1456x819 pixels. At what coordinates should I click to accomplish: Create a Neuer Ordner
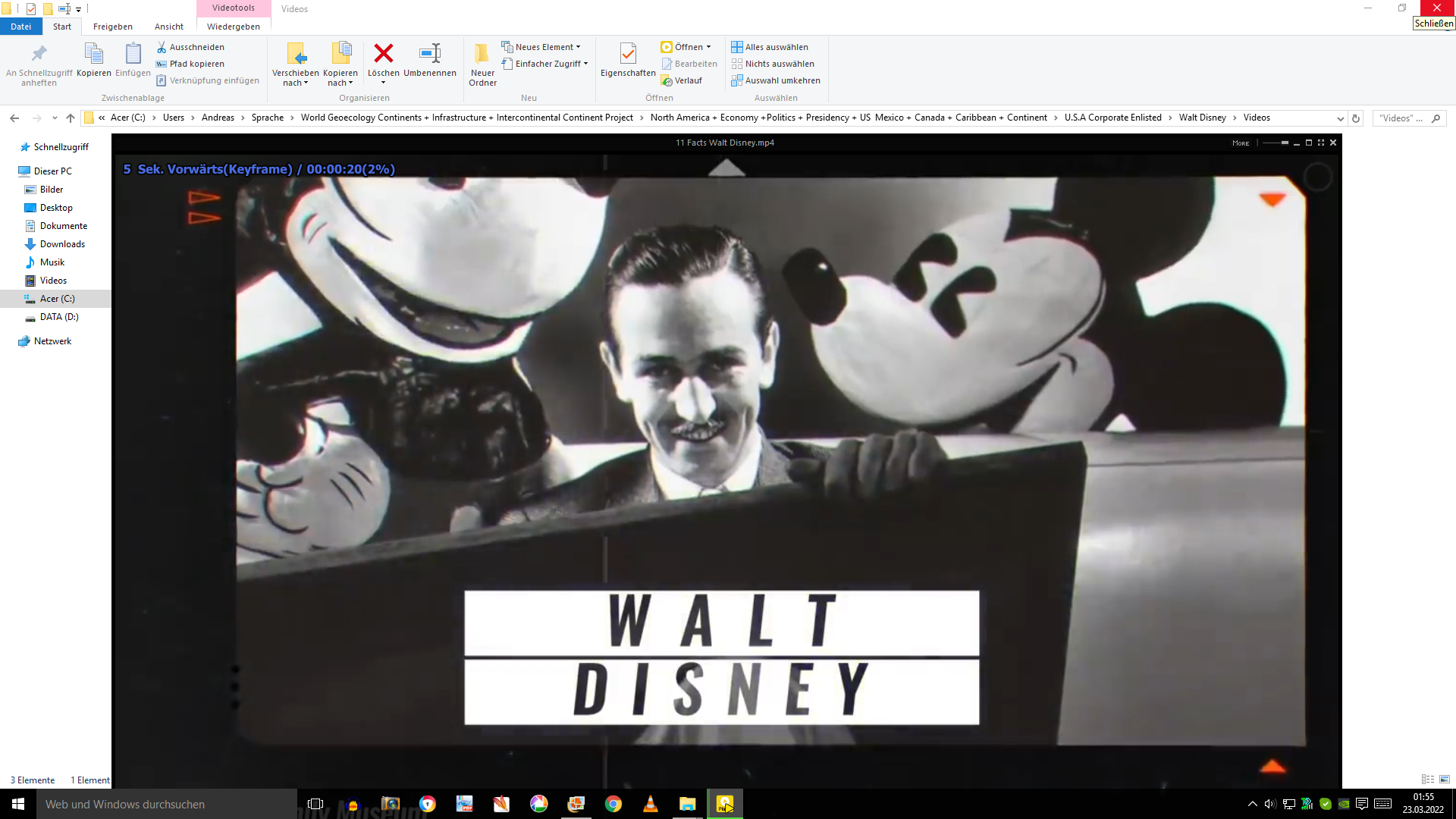point(482,65)
